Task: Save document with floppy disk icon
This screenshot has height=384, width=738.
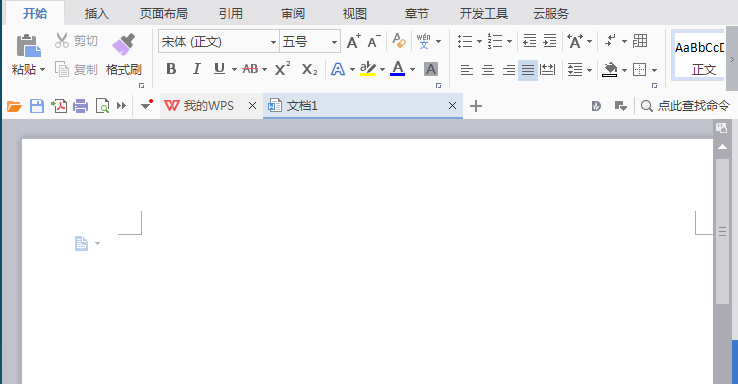Action: pos(37,106)
